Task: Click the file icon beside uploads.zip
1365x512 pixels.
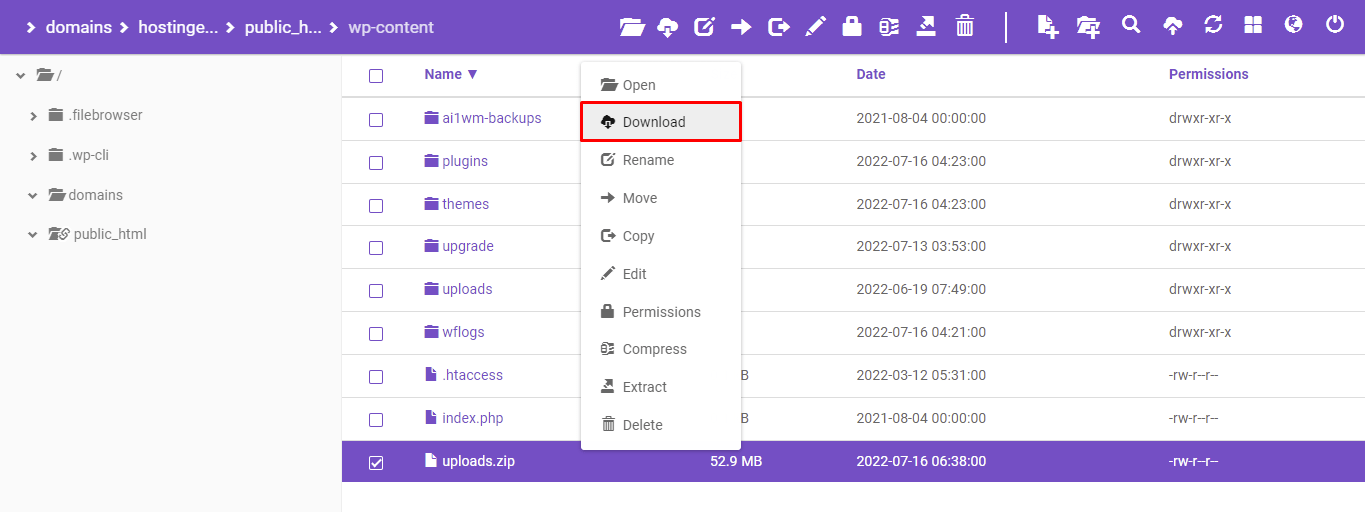Action: point(431,461)
